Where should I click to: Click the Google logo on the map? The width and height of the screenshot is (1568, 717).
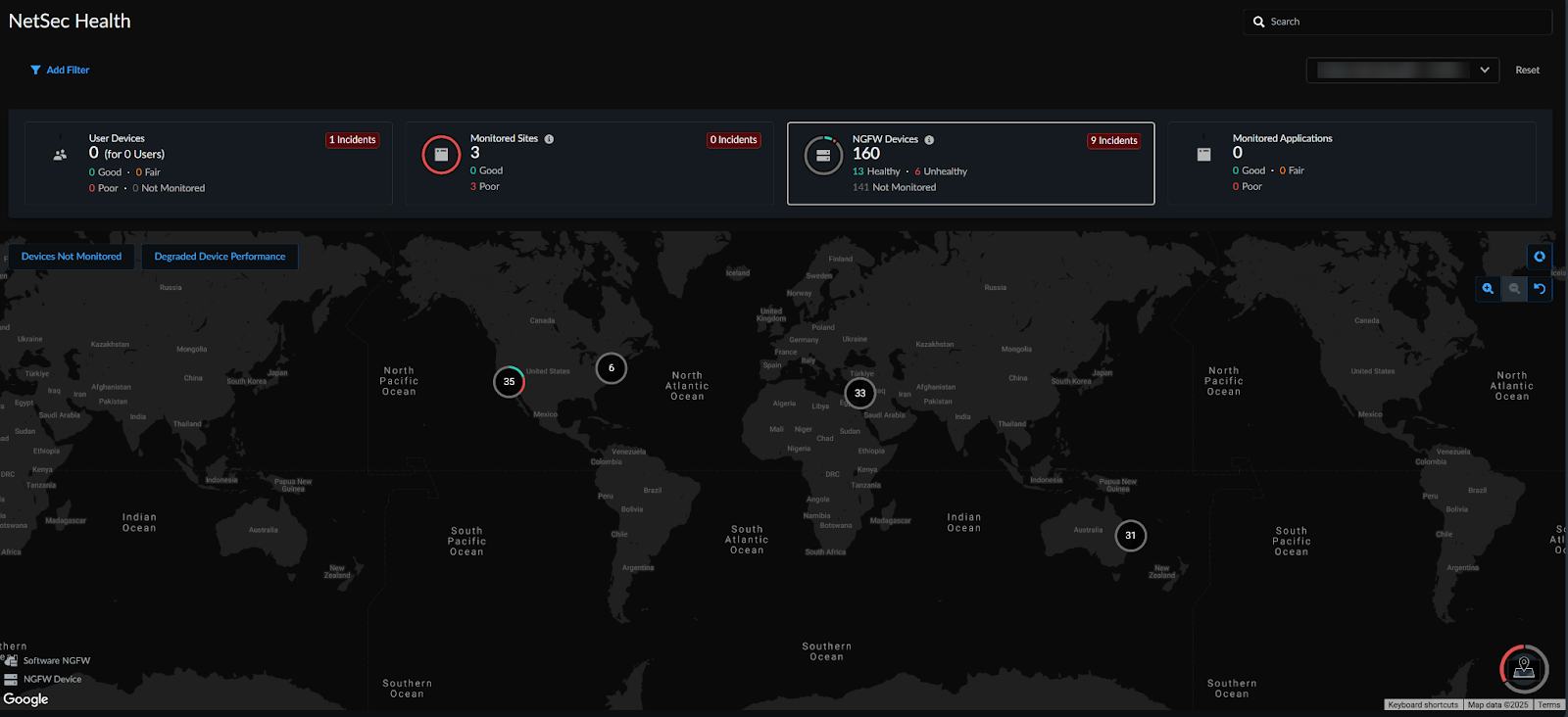coord(25,699)
